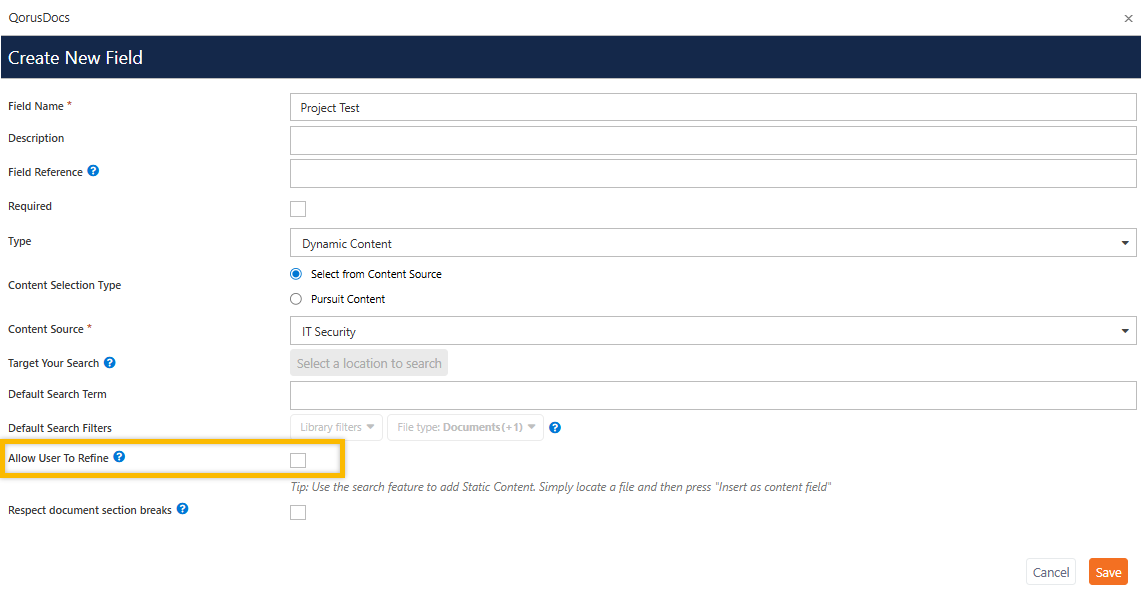This screenshot has height=601, width=1142.
Task: Tick Respect document section breaks checkbox
Action: pos(298,513)
